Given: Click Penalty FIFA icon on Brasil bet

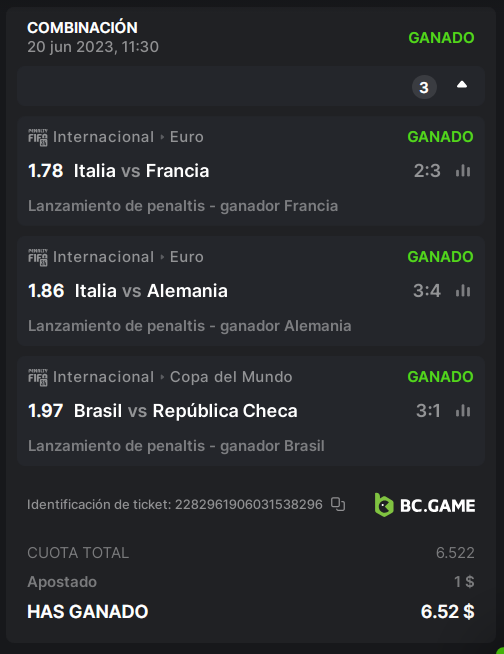Looking at the screenshot, I should click(x=38, y=377).
